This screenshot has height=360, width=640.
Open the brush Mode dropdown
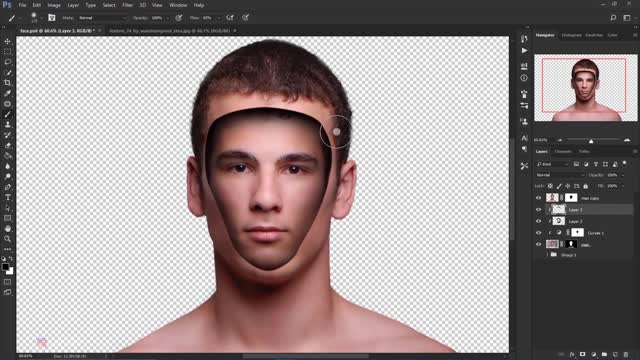click(x=102, y=18)
